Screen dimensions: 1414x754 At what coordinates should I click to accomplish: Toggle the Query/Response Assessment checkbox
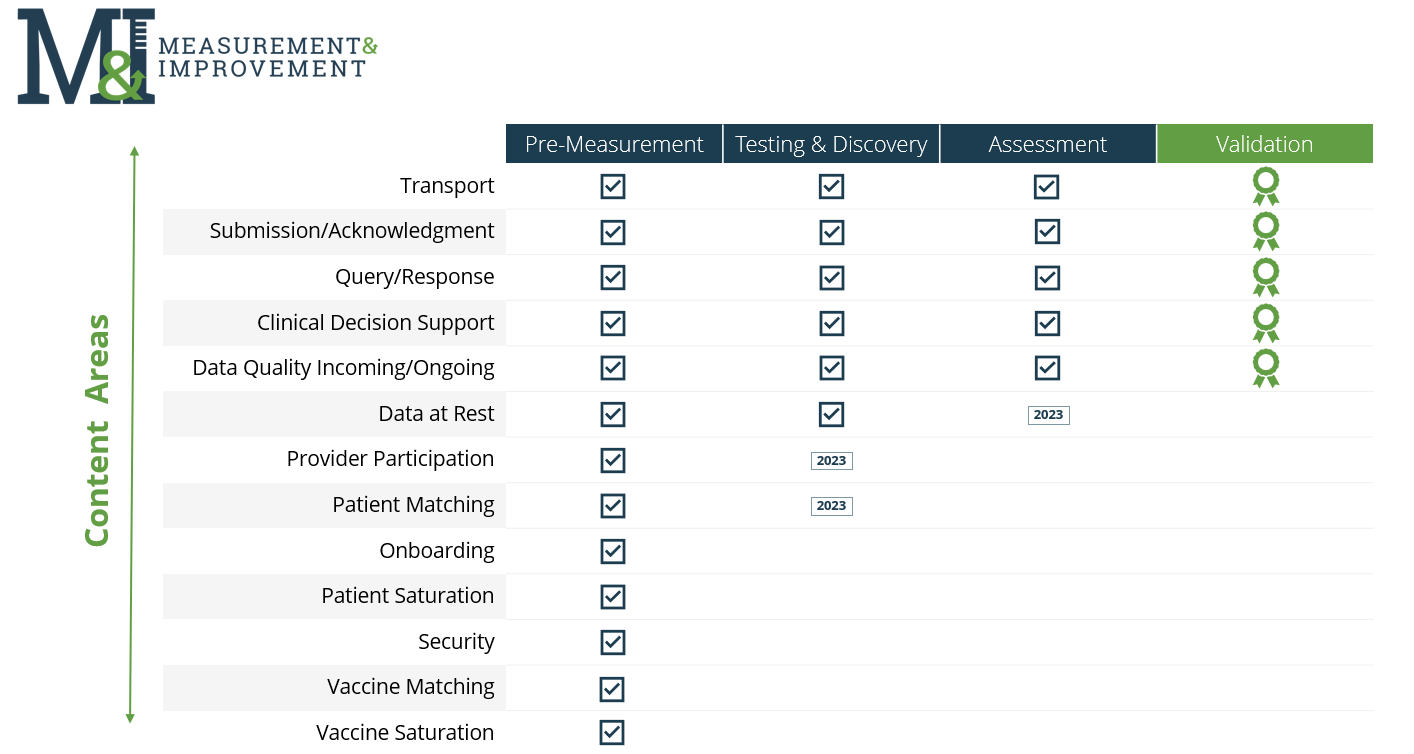(1047, 277)
